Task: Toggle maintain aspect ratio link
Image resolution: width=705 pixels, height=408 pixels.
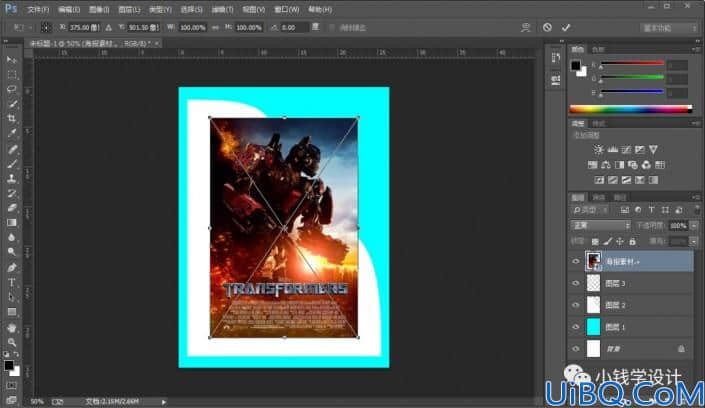Action: click(215, 27)
